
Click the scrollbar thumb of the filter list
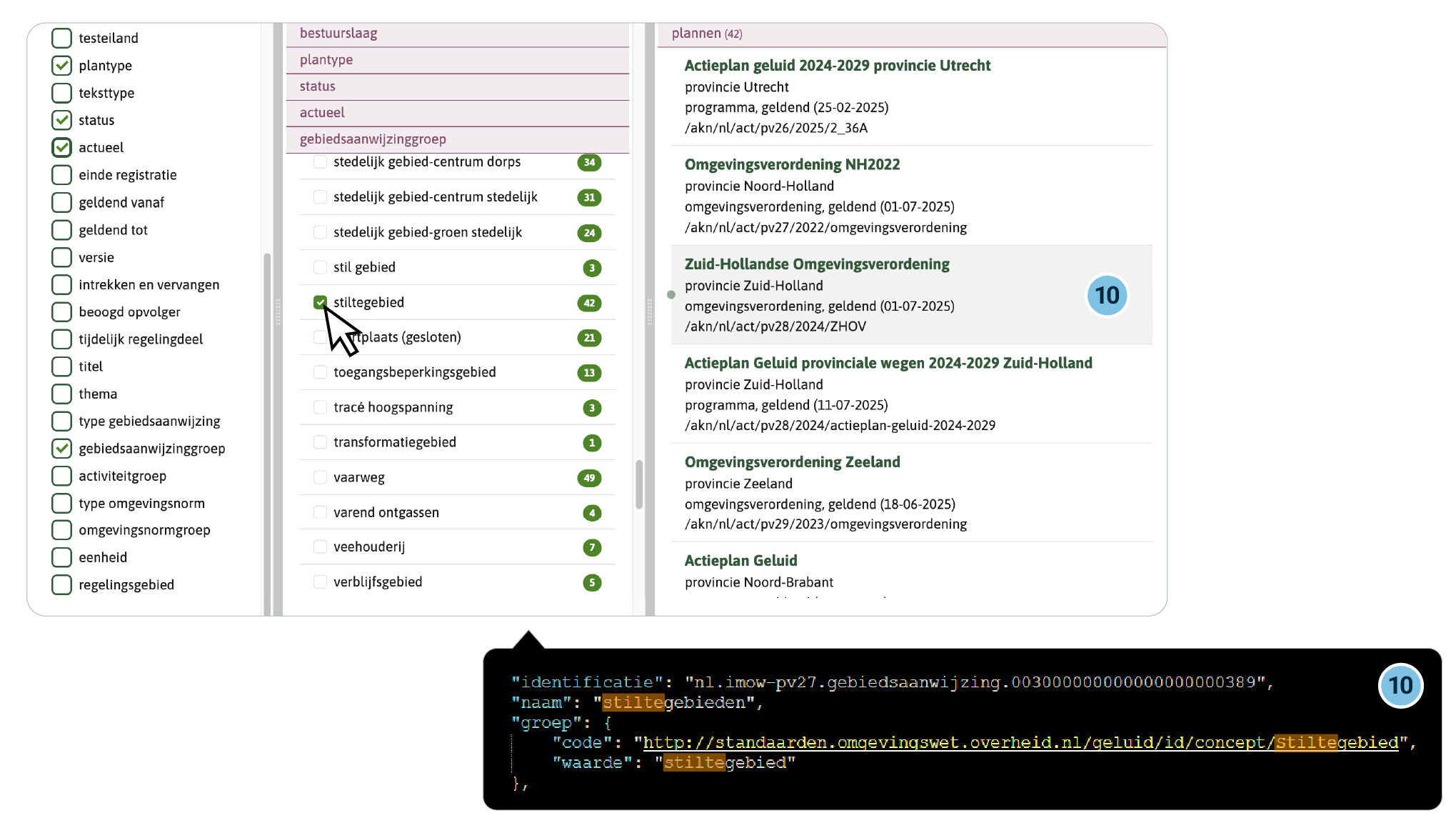pyautogui.click(x=639, y=484)
